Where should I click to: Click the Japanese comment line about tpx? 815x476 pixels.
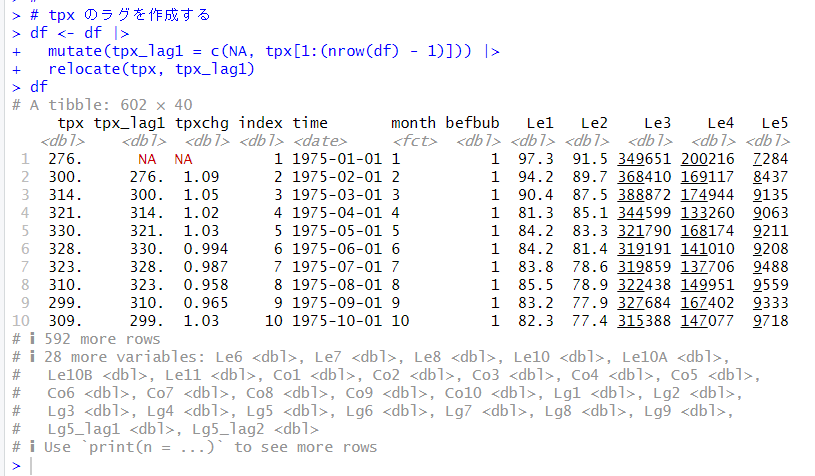coord(111,15)
